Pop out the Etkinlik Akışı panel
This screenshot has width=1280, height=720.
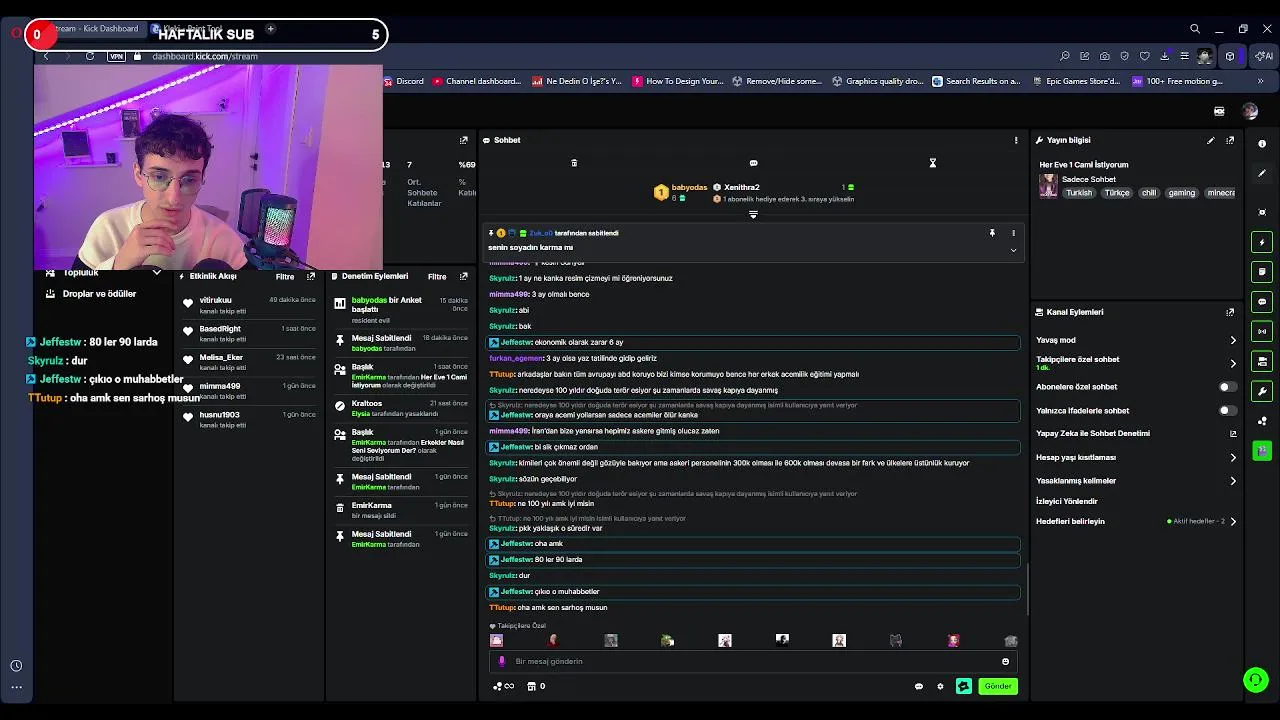[x=311, y=276]
